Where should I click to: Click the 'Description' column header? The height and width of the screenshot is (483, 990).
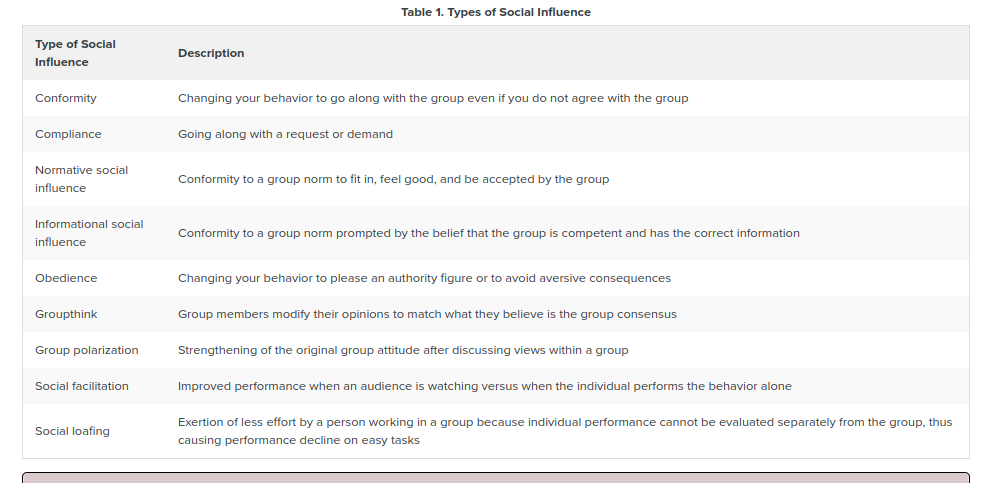[x=211, y=53]
